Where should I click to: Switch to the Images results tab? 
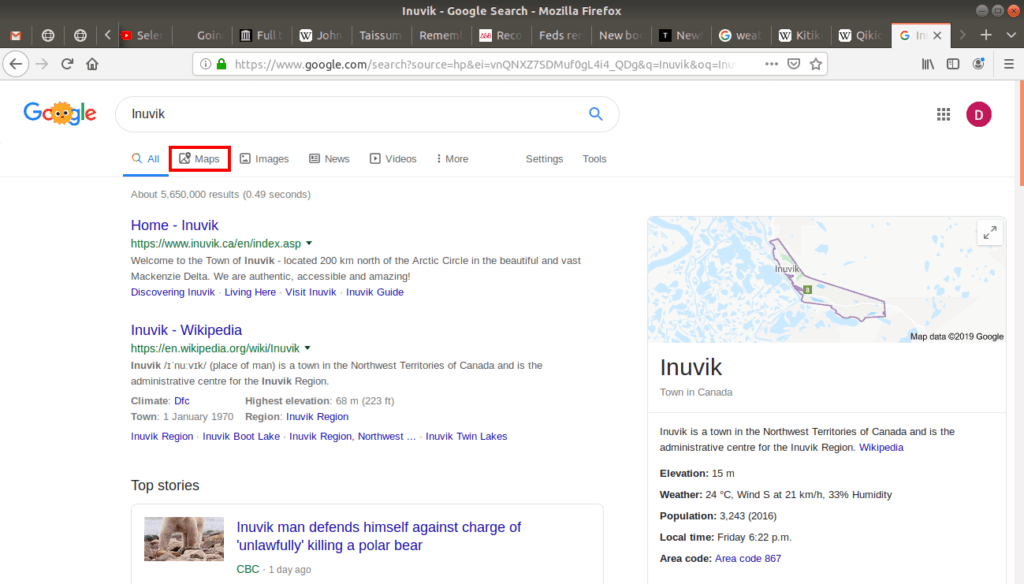coord(264,159)
